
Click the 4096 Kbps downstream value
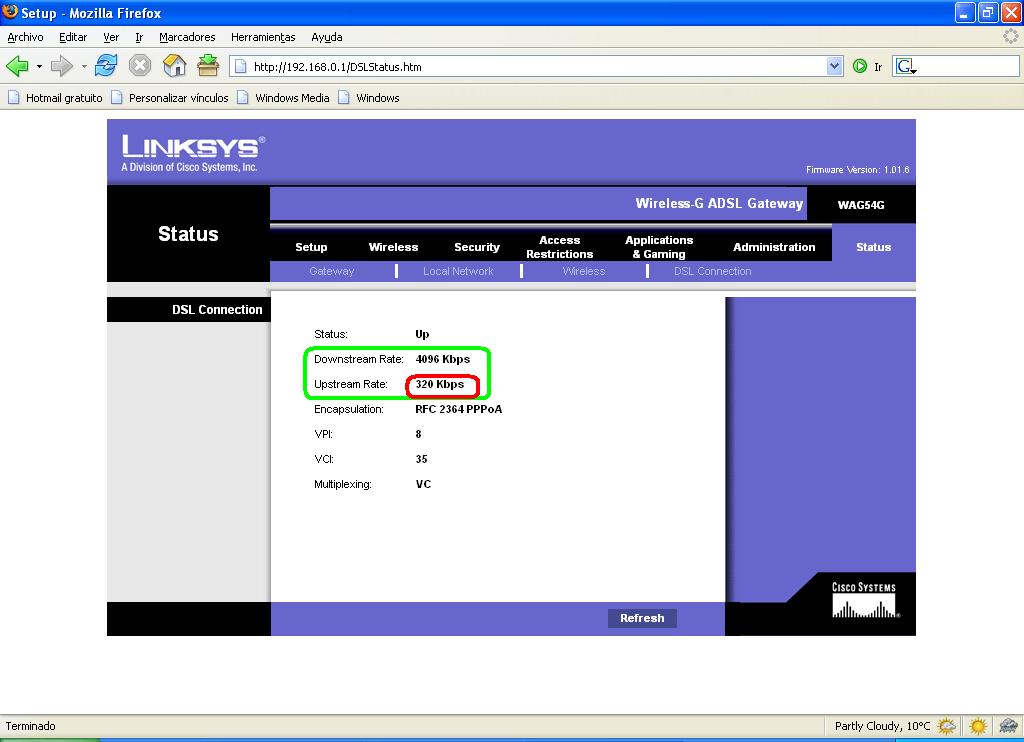coord(443,359)
